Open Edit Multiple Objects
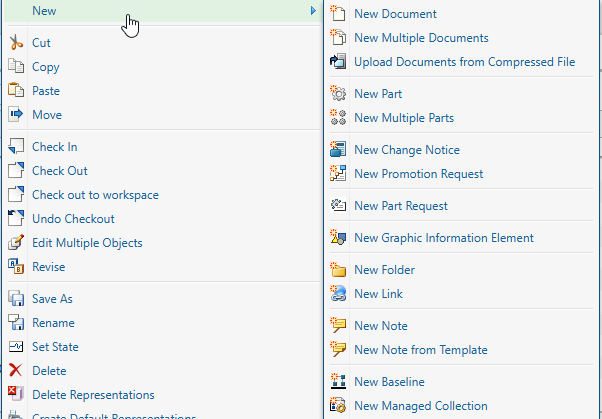 [87, 243]
